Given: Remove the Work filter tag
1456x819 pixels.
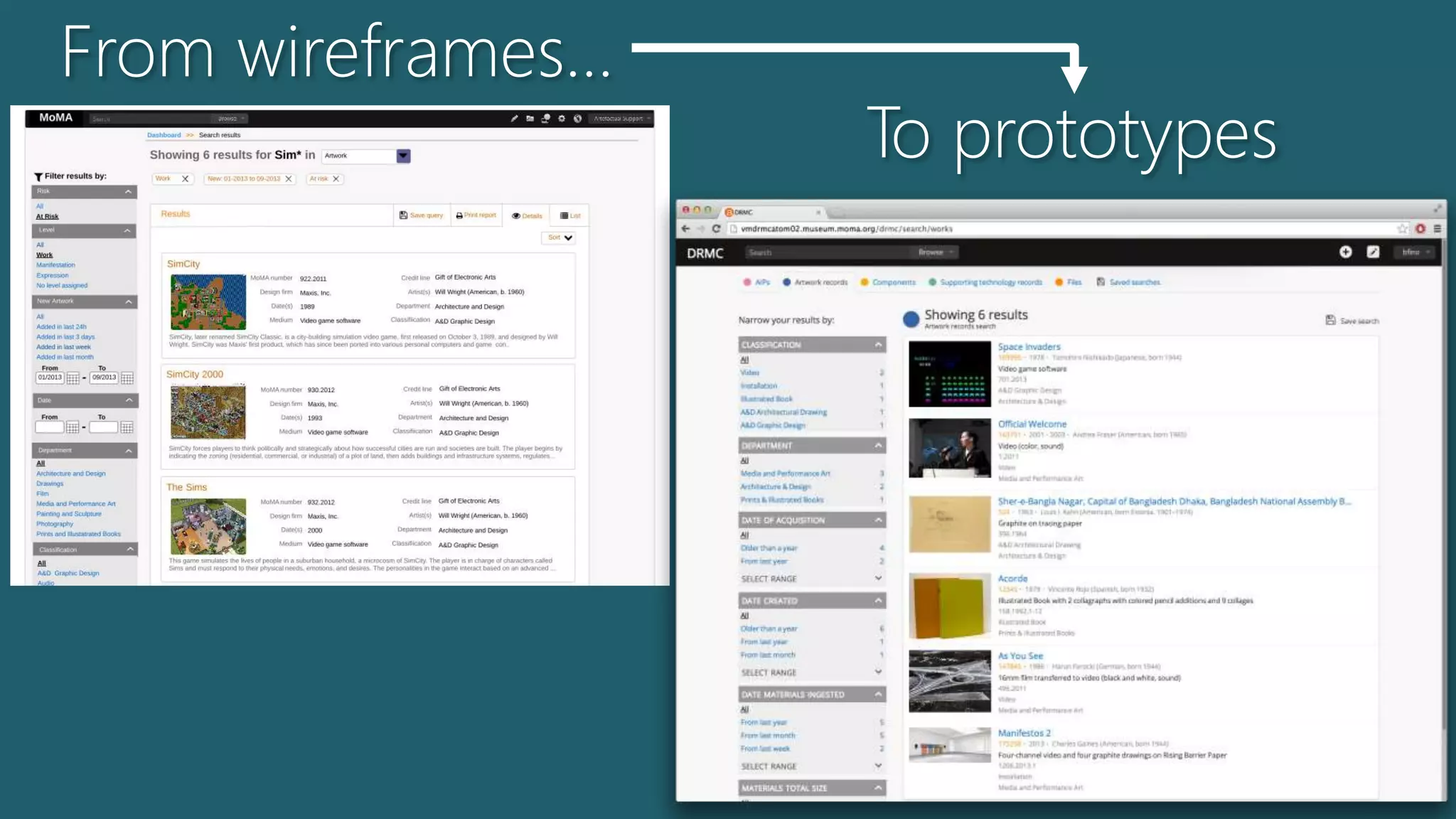Looking at the screenshot, I should [x=186, y=179].
